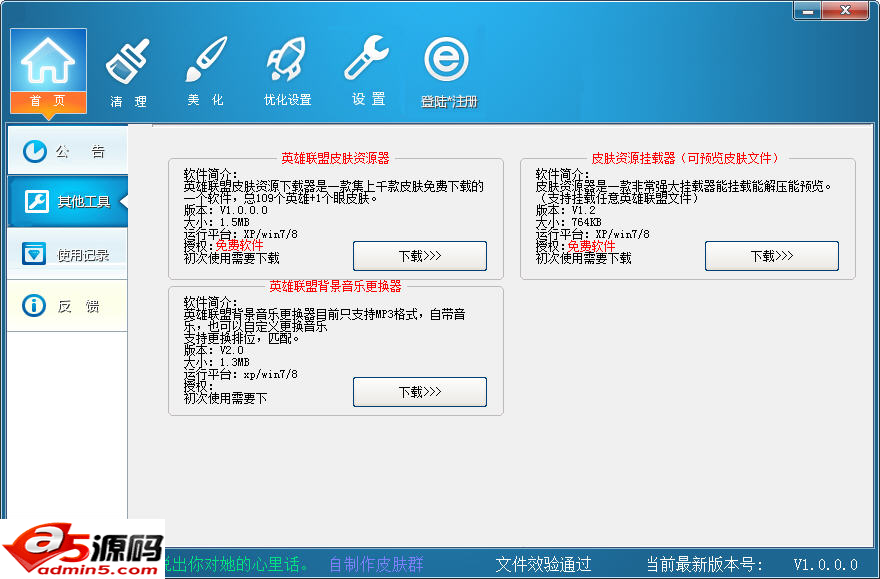This screenshot has width=880, height=579.
Task: Click the 下载 button for 皮肤资源挂载器
Action: [771, 256]
